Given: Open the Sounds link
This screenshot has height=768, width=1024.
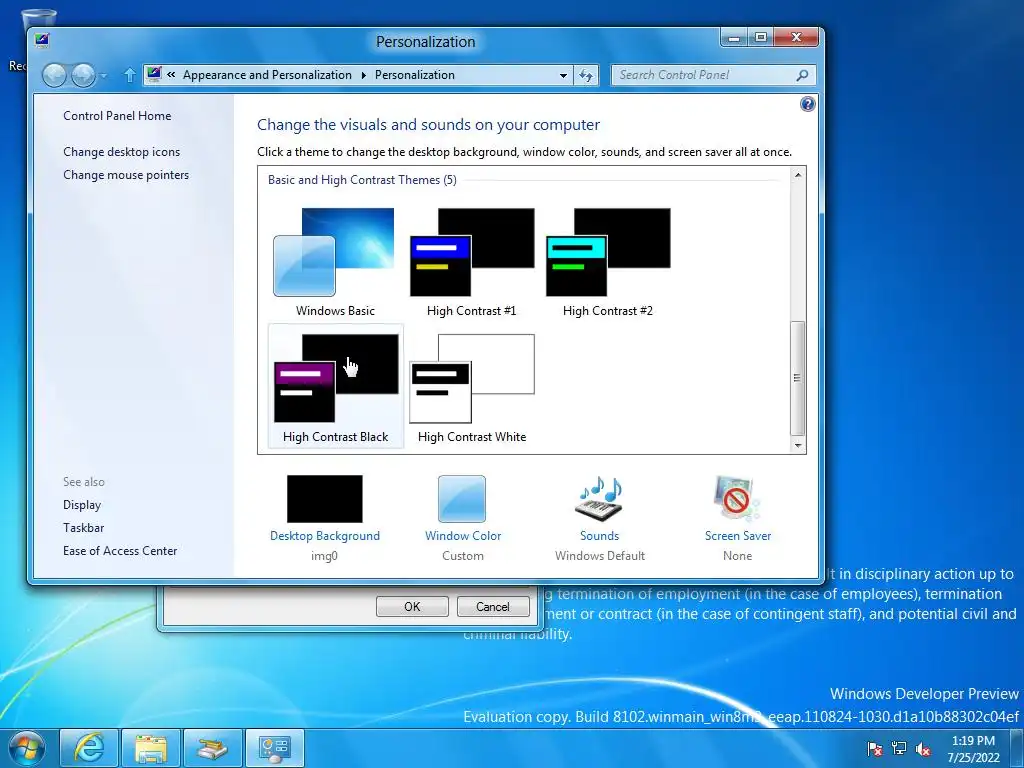Looking at the screenshot, I should point(600,536).
